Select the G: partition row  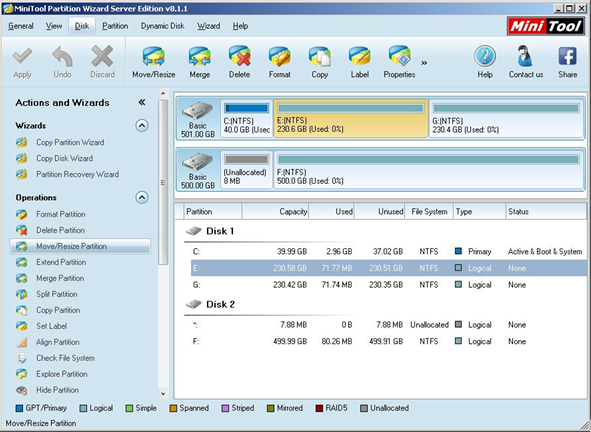pos(389,285)
